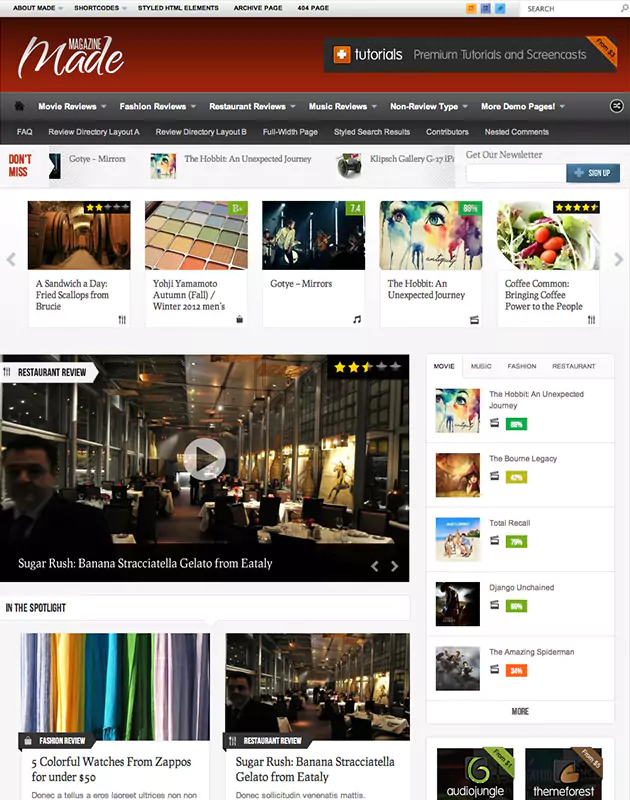630x800 pixels.
Task: Open Nested Comments link
Action: point(517,132)
